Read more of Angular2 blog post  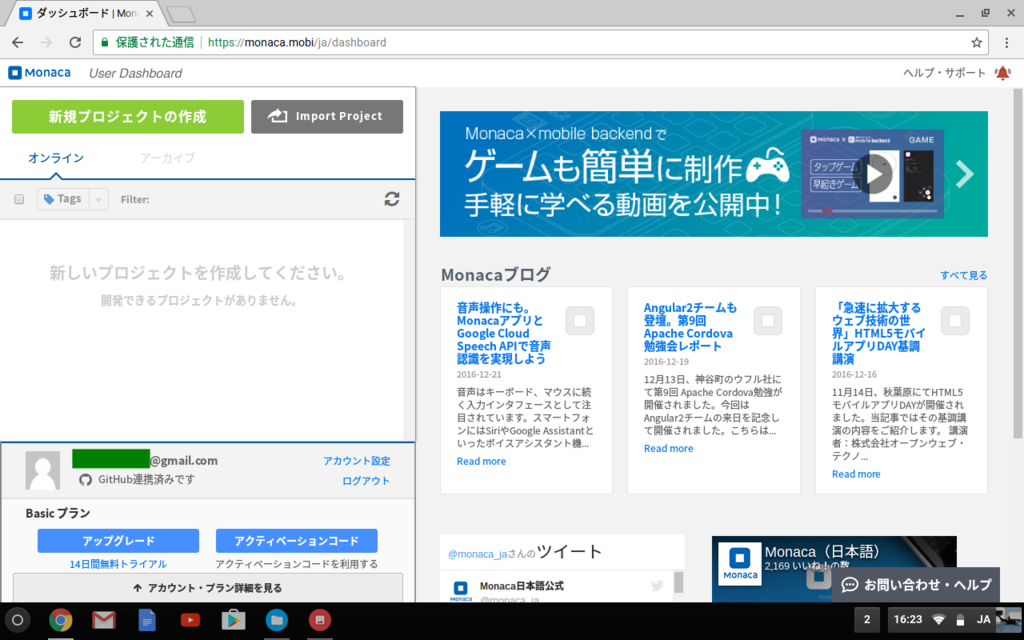tap(669, 449)
